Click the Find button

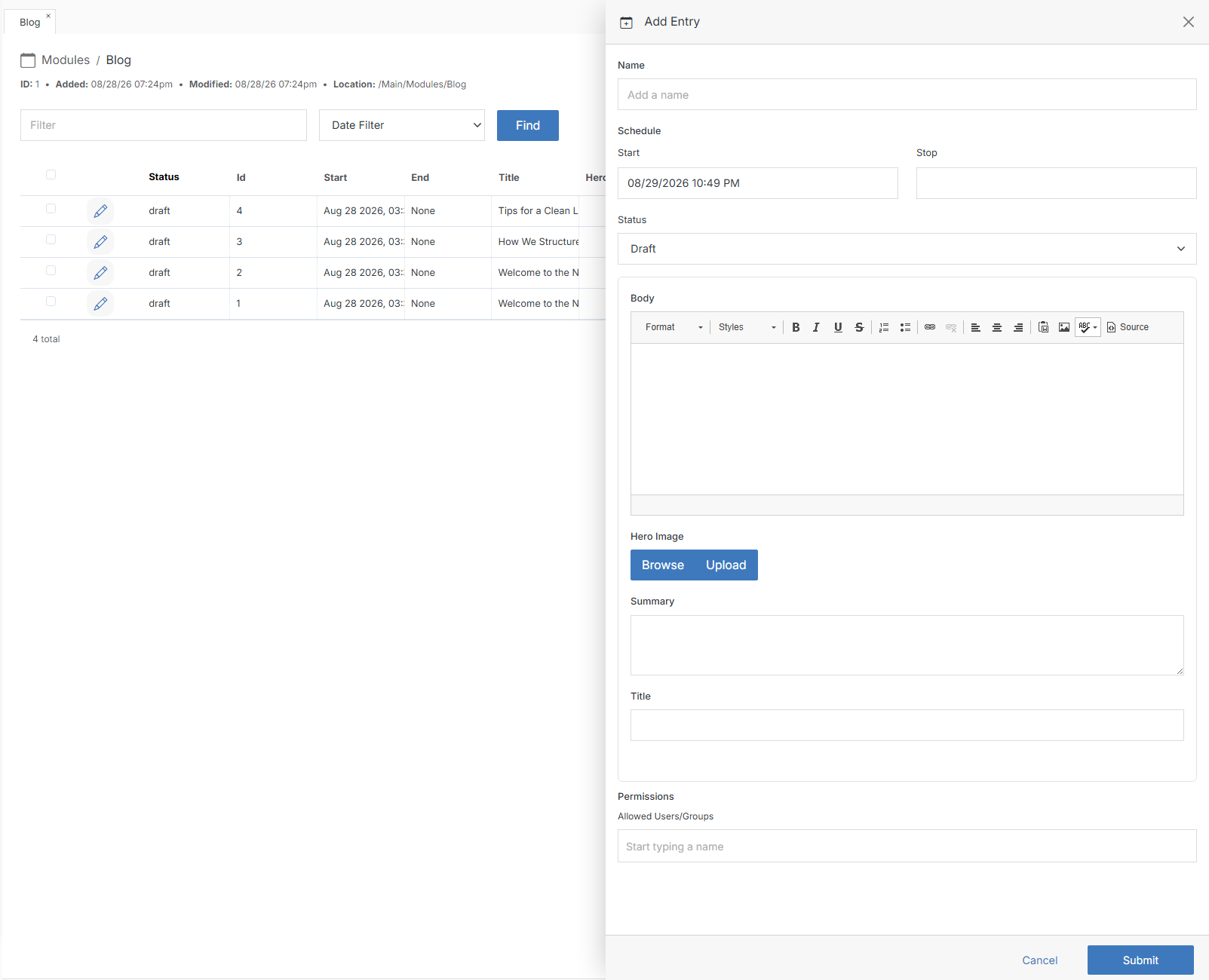click(528, 125)
